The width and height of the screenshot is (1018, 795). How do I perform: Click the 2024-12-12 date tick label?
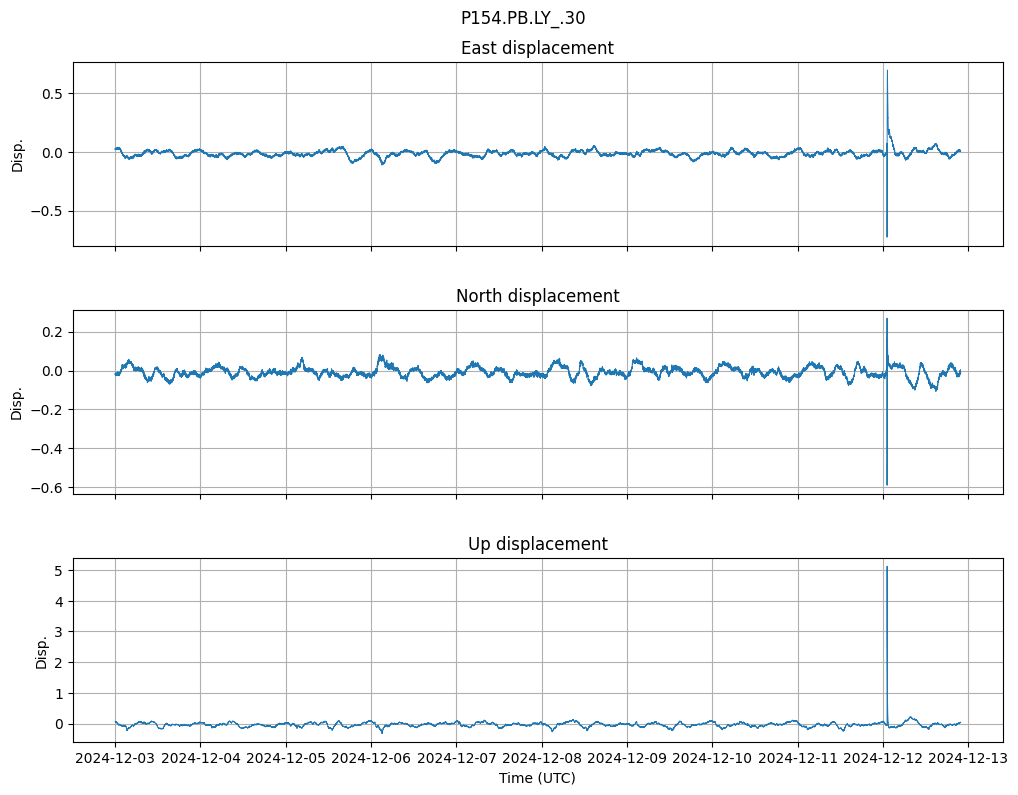(x=884, y=759)
